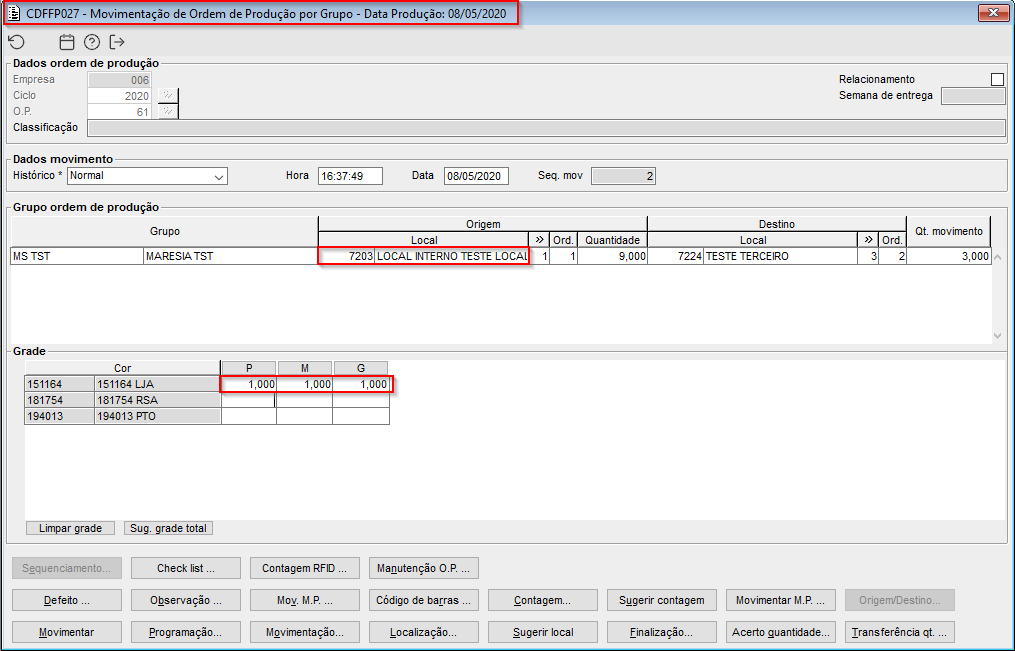Open the calendar toolbar icon
This screenshot has height=651, width=1015.
(67, 42)
